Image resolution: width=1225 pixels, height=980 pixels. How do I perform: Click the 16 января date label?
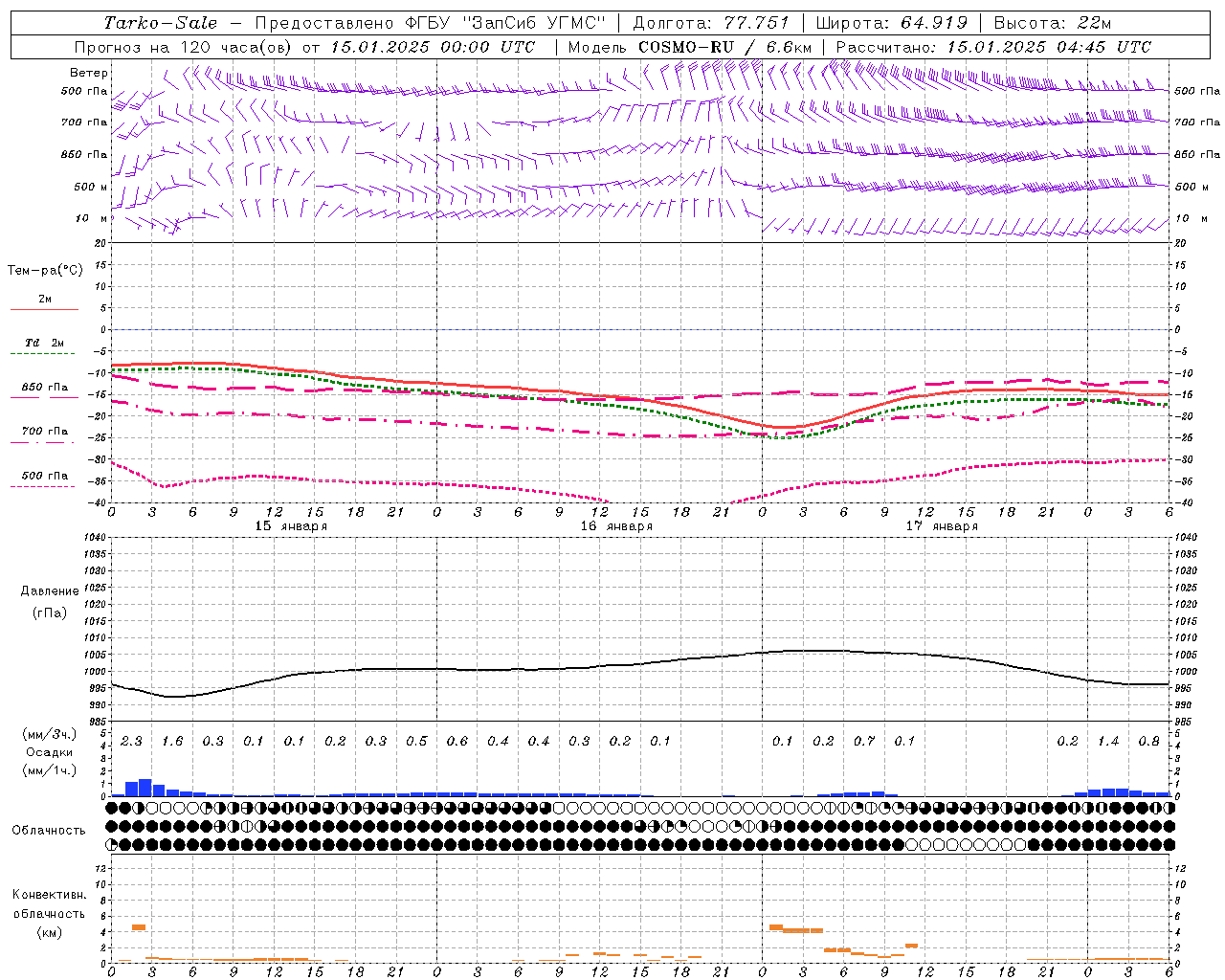pyautogui.click(x=616, y=525)
